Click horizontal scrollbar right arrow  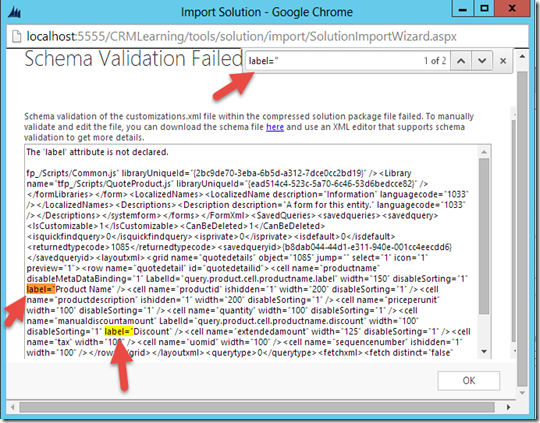(x=509, y=407)
